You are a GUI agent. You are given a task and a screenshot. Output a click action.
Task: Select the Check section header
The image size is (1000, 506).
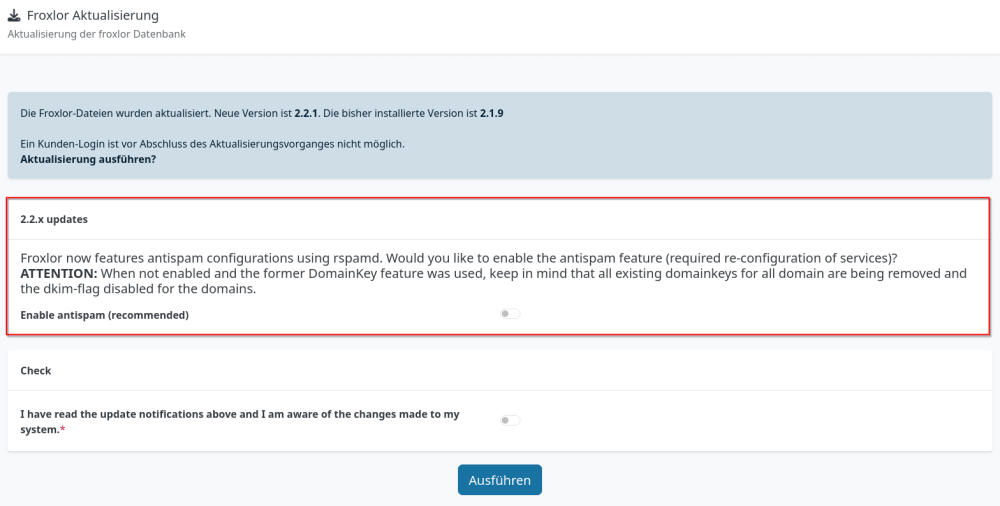coord(36,370)
